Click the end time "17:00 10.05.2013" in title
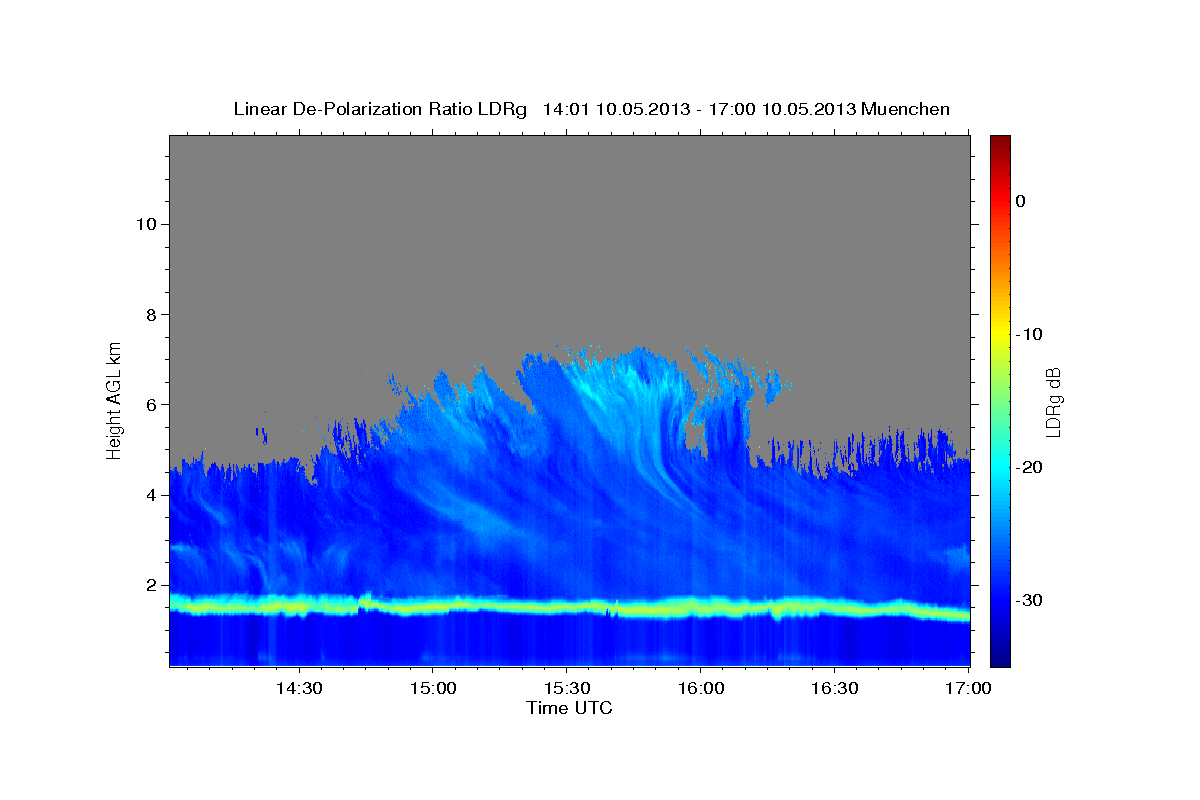The image size is (1200, 800). coord(782,109)
